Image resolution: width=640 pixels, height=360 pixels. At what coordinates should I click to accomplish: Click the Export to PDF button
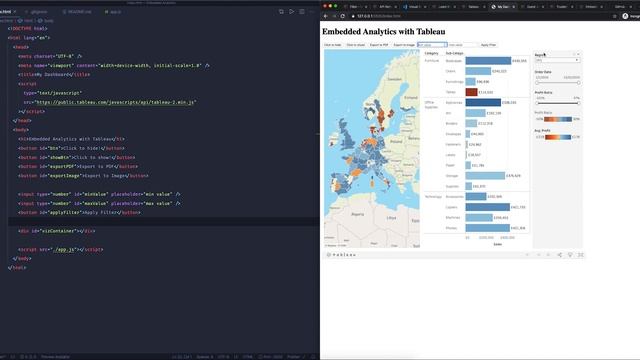pyautogui.click(x=379, y=45)
